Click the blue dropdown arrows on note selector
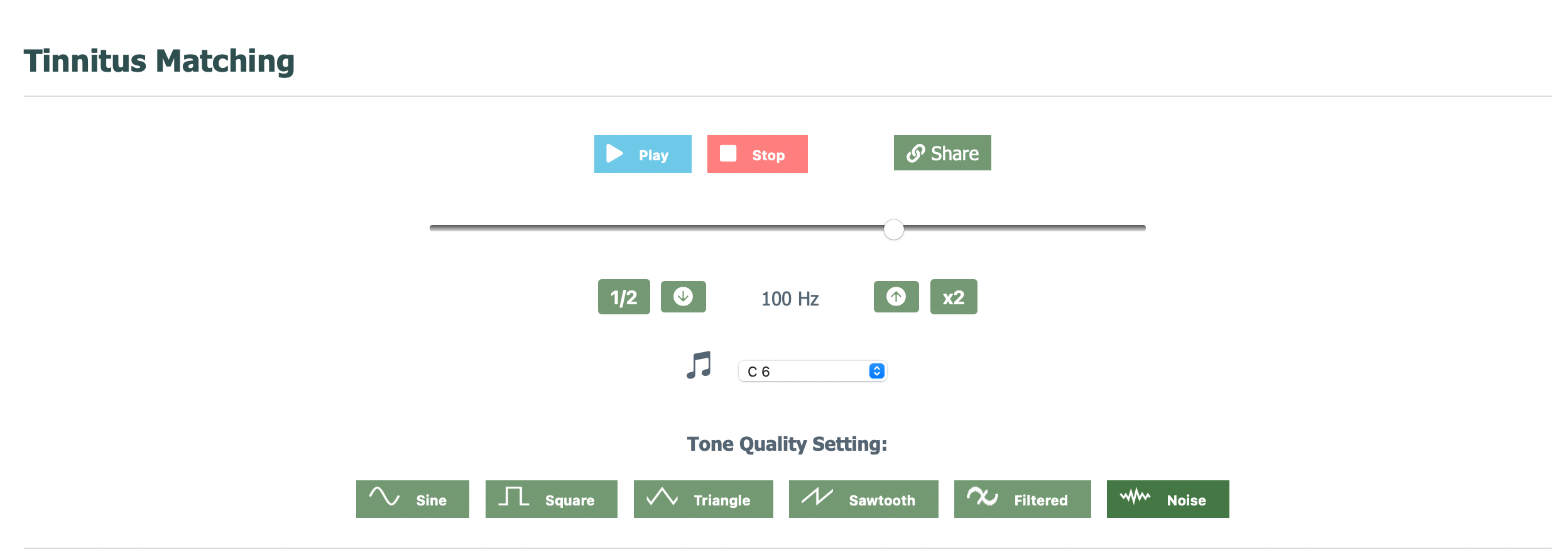 (876, 372)
